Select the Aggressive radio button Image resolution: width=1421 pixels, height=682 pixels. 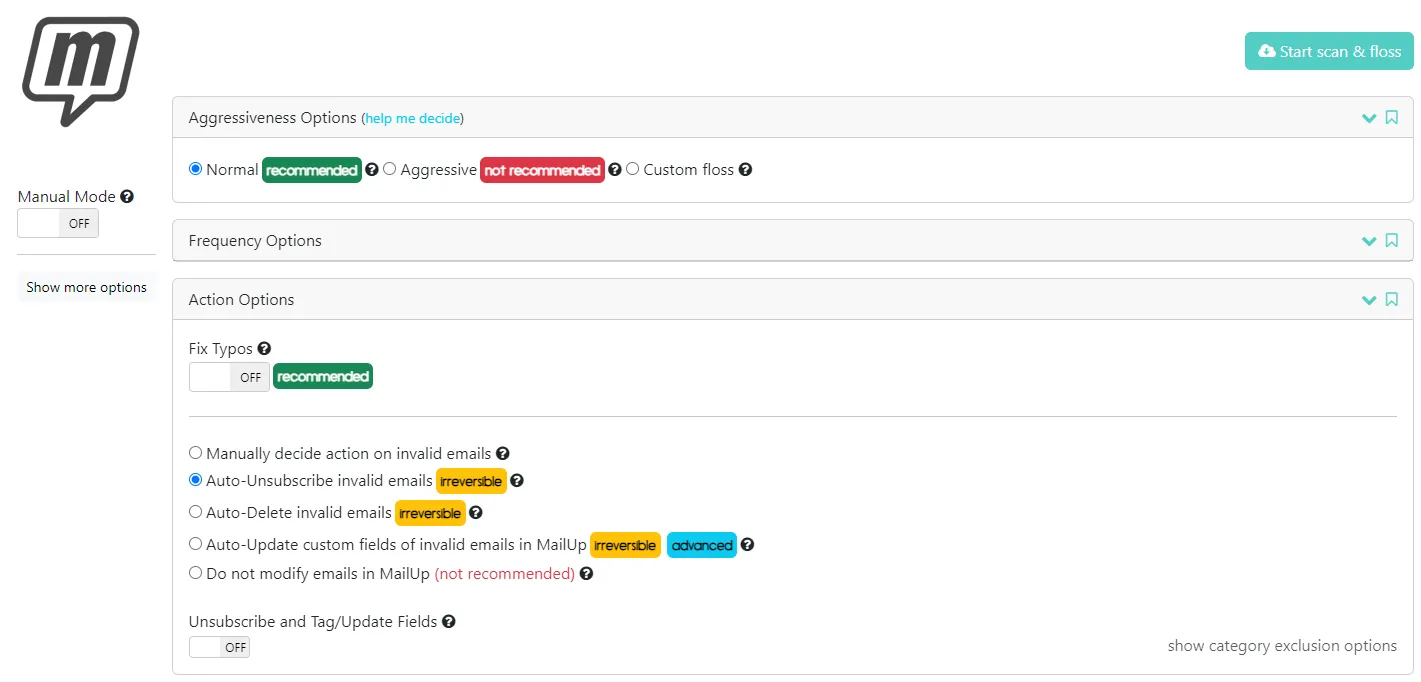(x=390, y=169)
